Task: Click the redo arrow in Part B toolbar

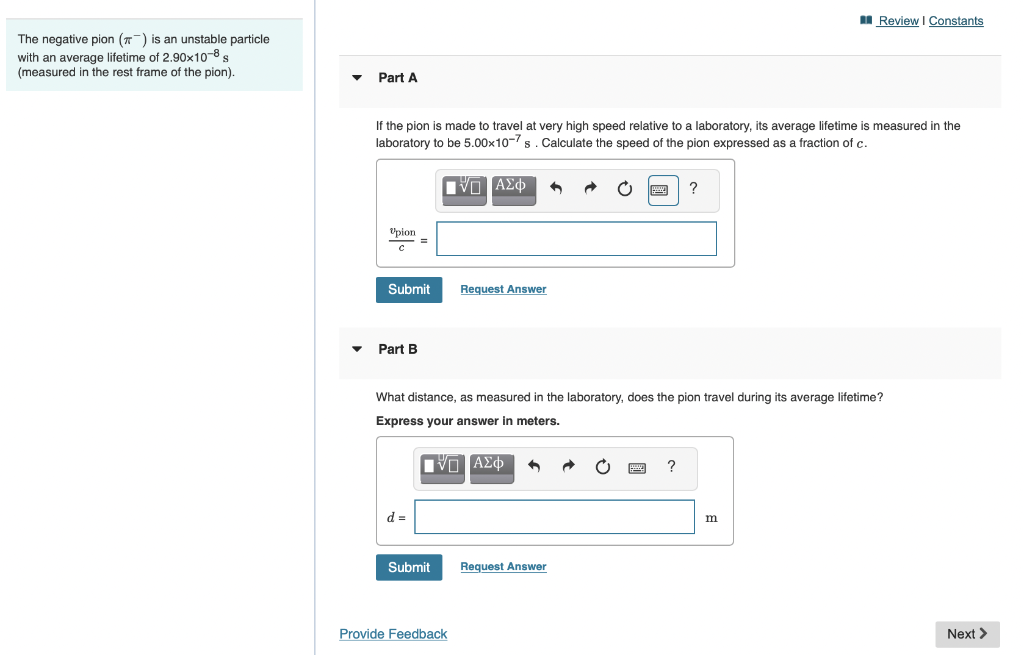Action: point(567,466)
